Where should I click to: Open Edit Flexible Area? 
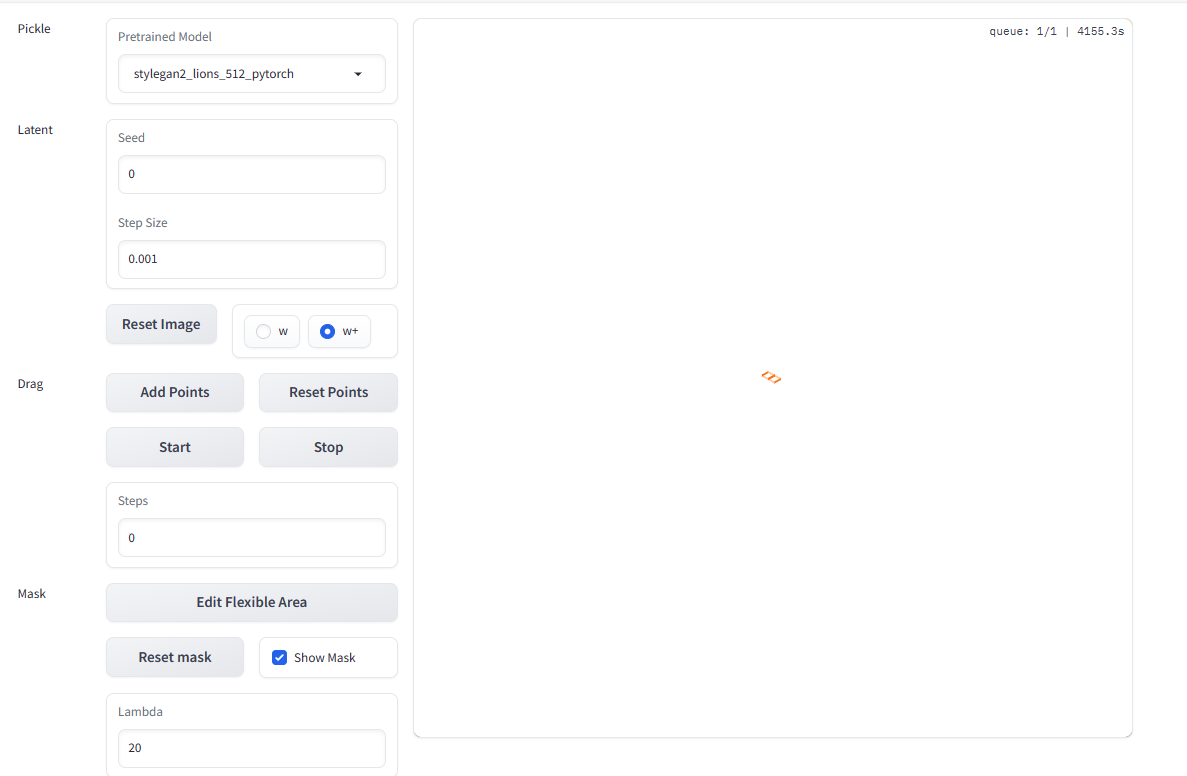tap(251, 602)
